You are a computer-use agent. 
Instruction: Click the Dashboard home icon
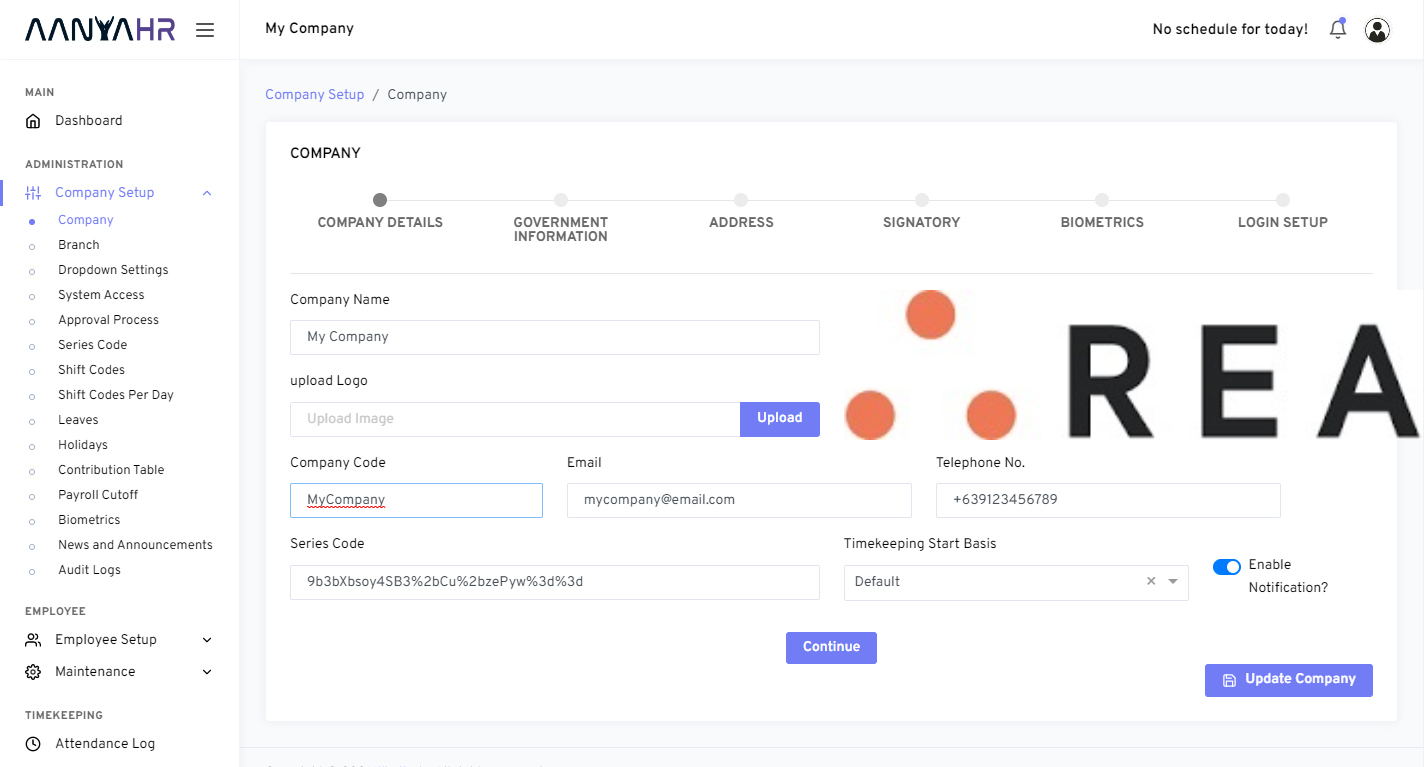[x=33, y=120]
